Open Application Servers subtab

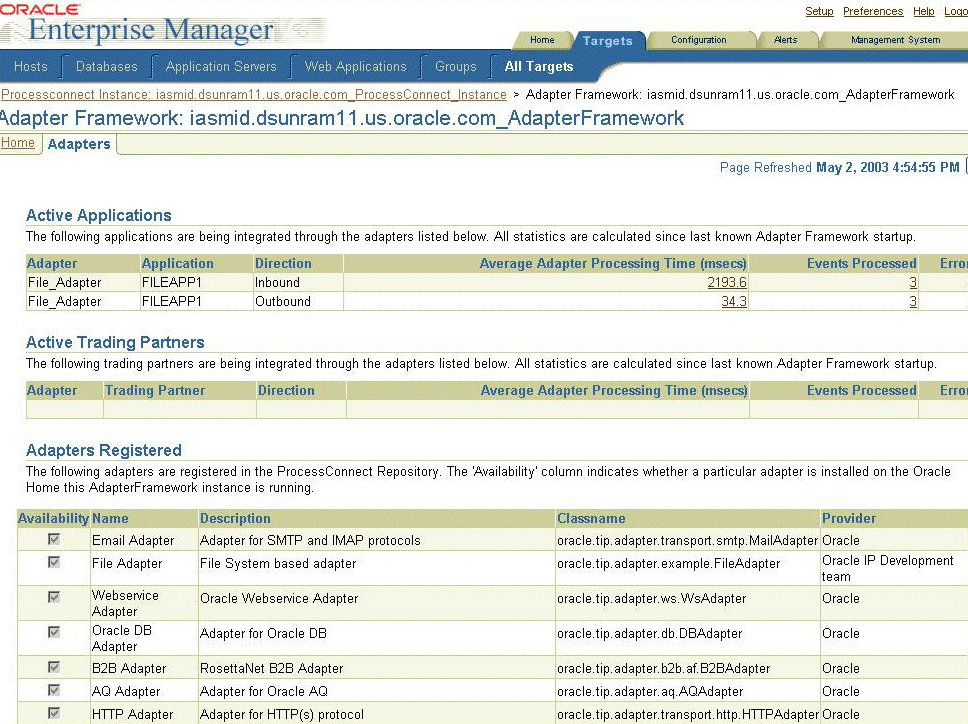221,67
